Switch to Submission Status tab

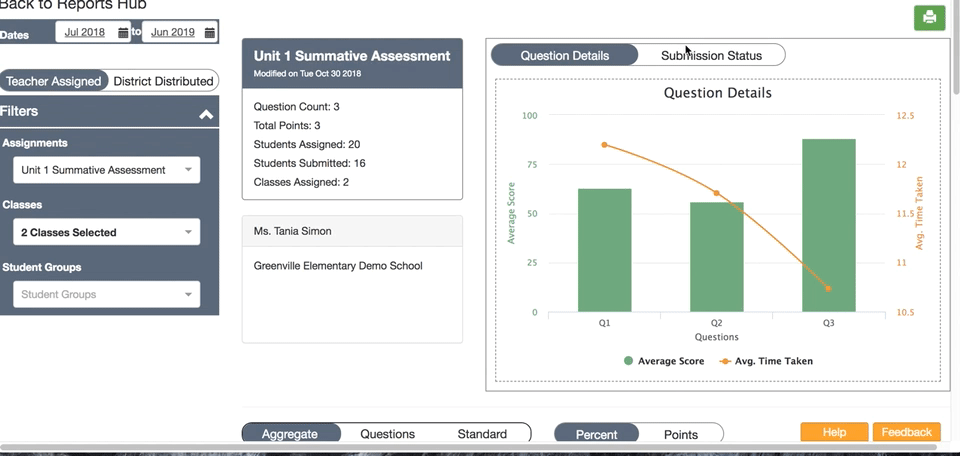pos(711,56)
